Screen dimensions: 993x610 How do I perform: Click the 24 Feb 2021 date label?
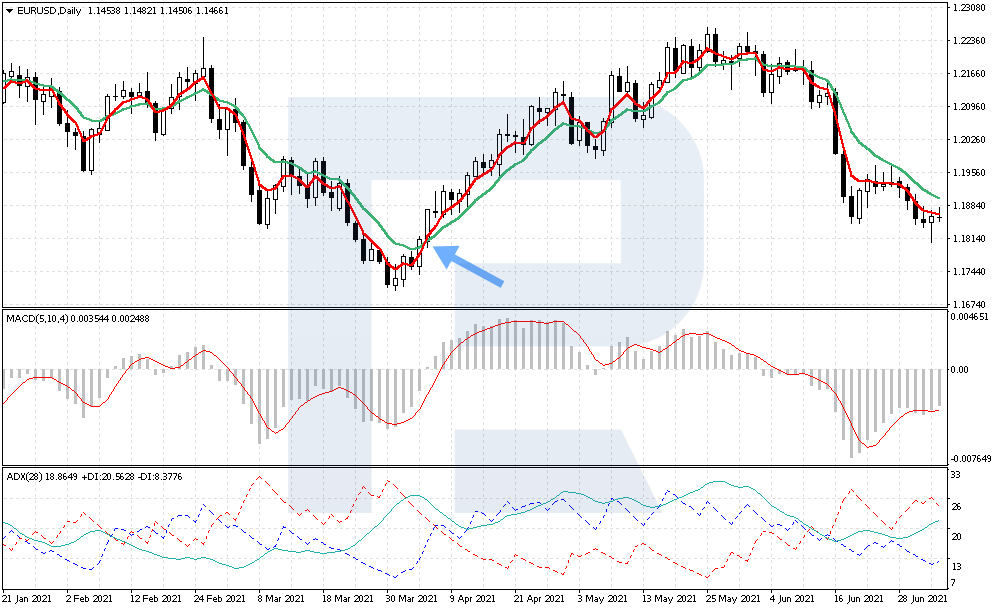[219, 598]
